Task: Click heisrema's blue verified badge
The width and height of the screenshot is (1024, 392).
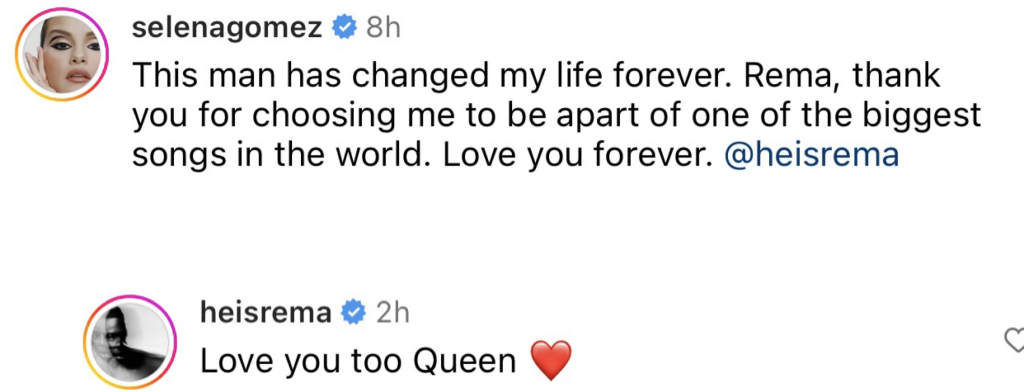Action: point(355,314)
